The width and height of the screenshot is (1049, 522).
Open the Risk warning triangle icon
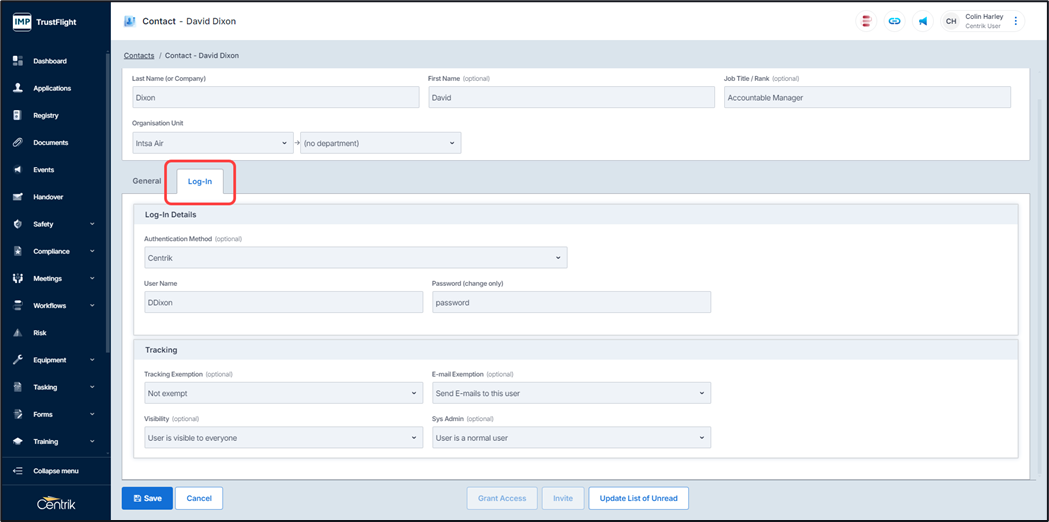[18, 333]
